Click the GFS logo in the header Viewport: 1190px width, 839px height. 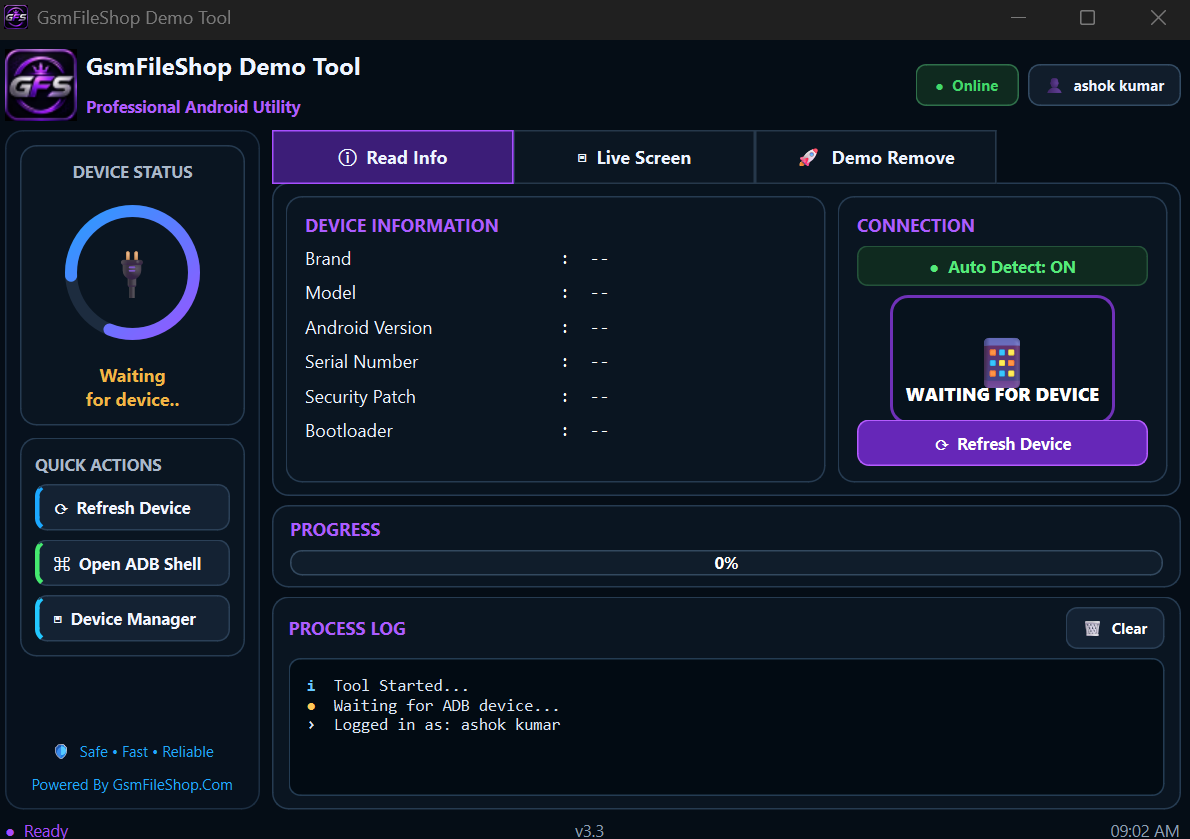pos(41,85)
